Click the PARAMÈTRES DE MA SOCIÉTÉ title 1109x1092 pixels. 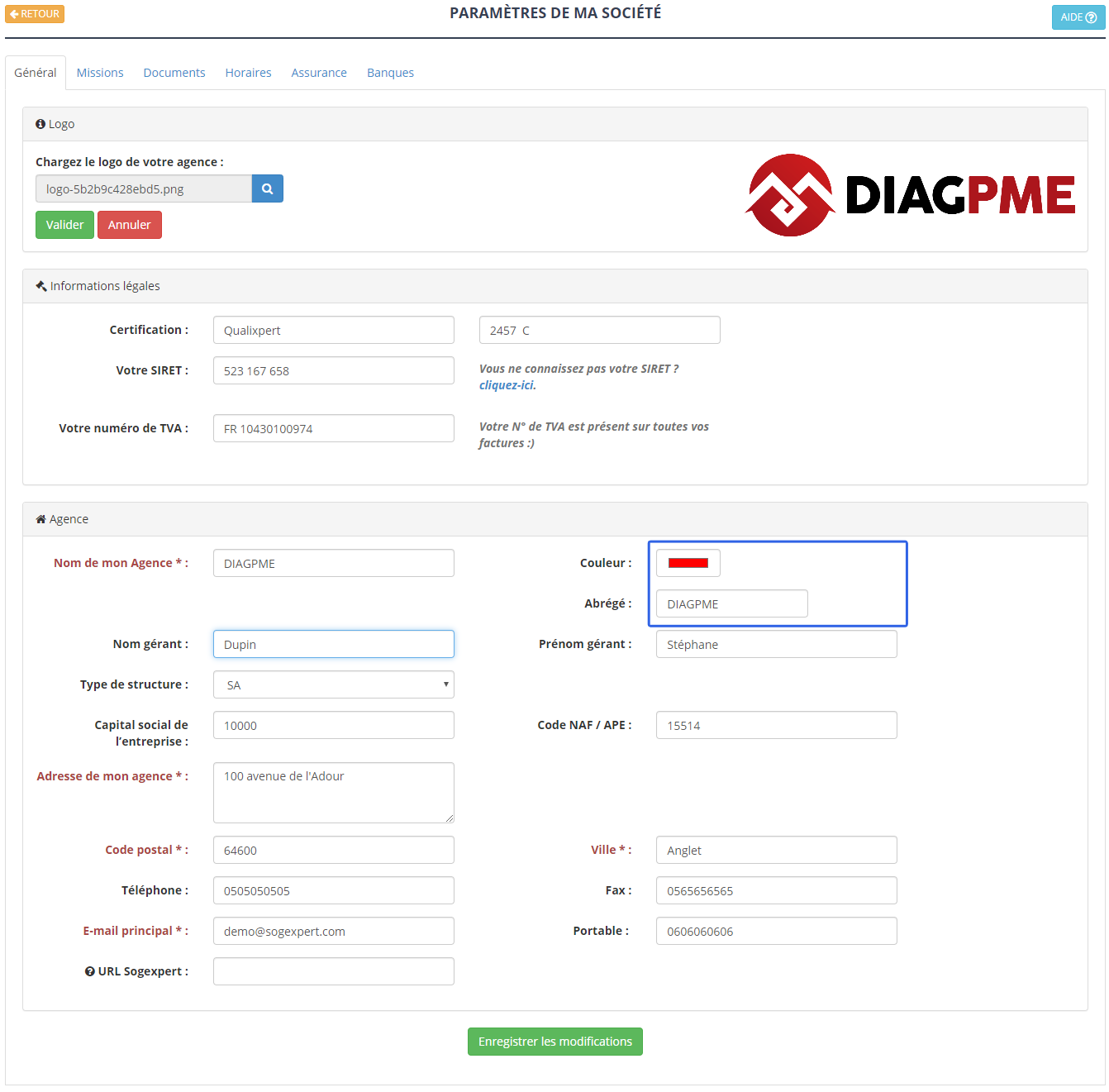click(x=555, y=13)
